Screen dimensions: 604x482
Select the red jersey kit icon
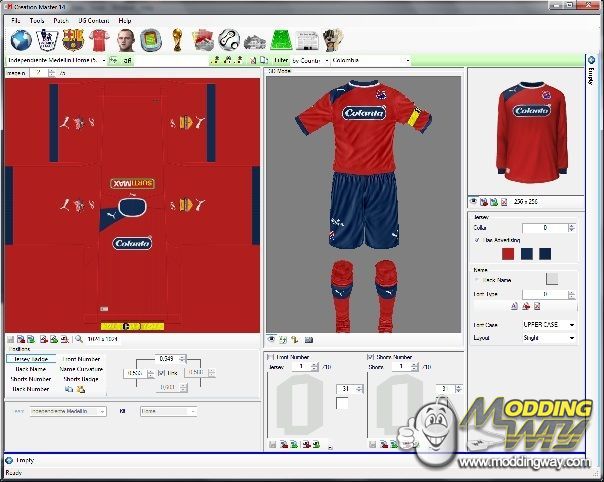pyautogui.click(x=99, y=41)
